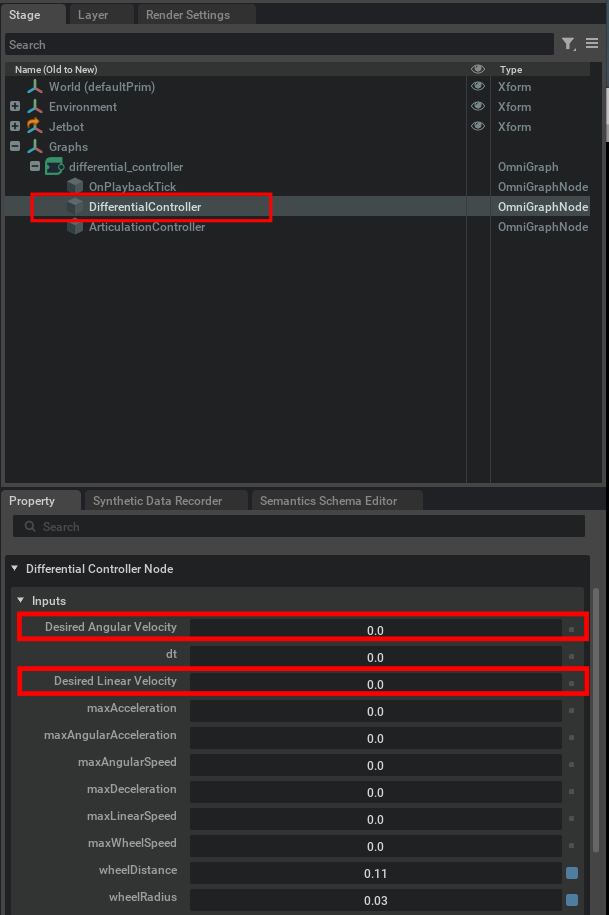Hide the Environment prim with eye icon

(x=478, y=107)
